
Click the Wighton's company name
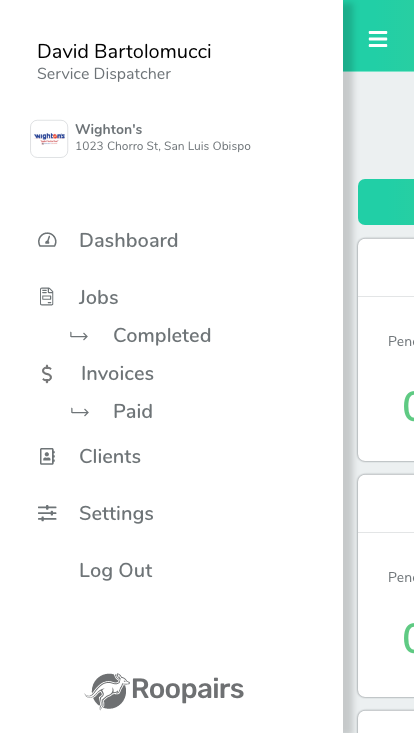[109, 129]
